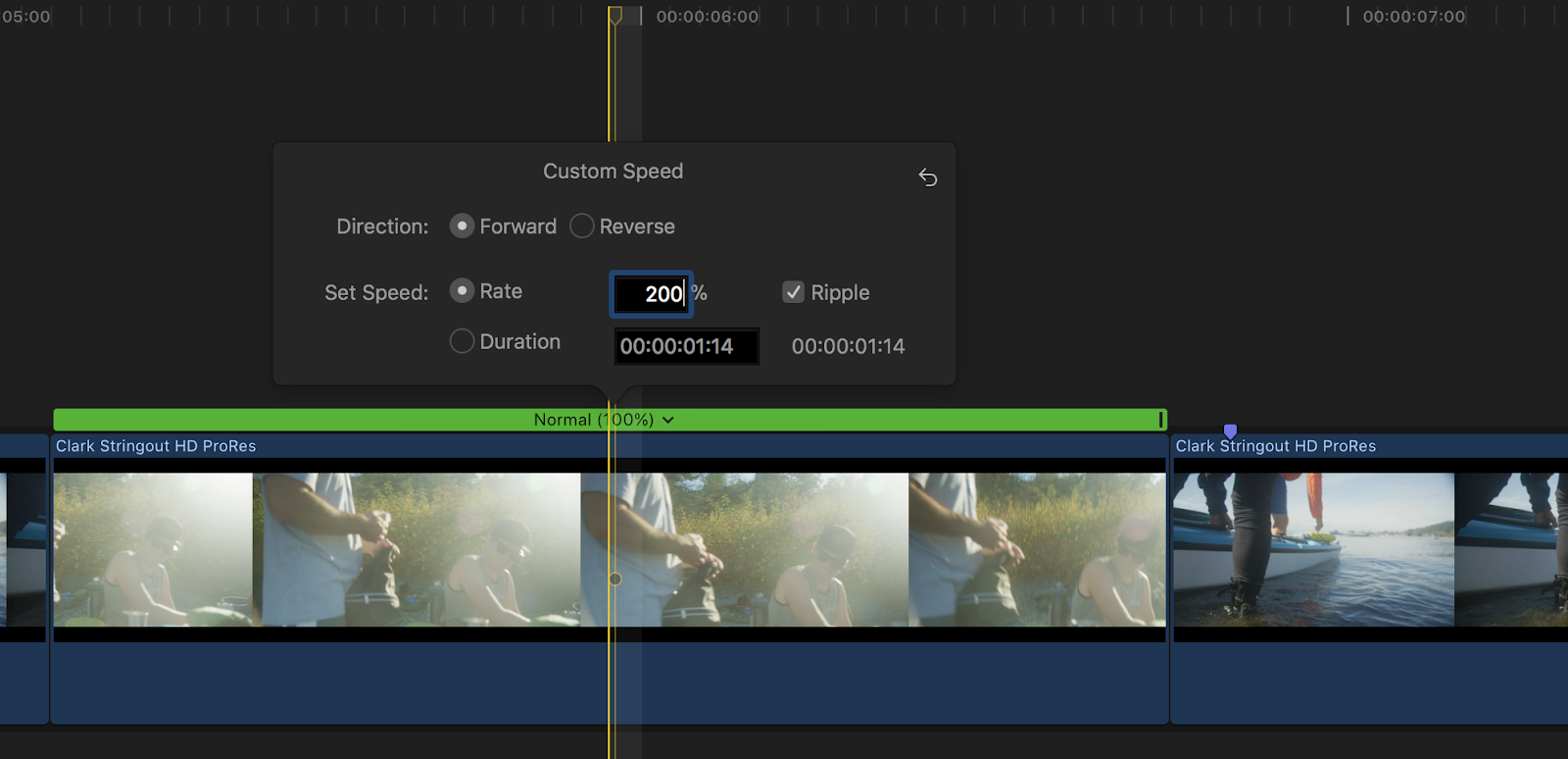The width and height of the screenshot is (1568, 759).
Task: Select the Reverse direction option
Action: pyautogui.click(x=582, y=227)
